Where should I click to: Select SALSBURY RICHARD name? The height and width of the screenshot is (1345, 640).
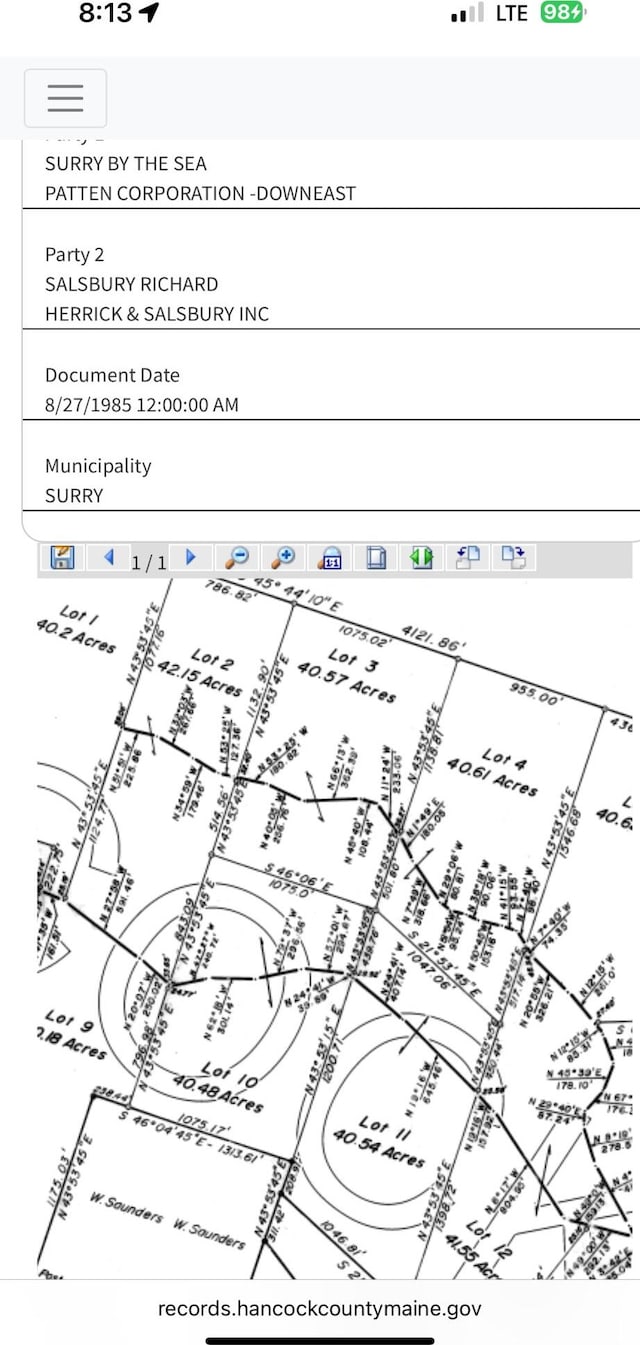point(131,285)
